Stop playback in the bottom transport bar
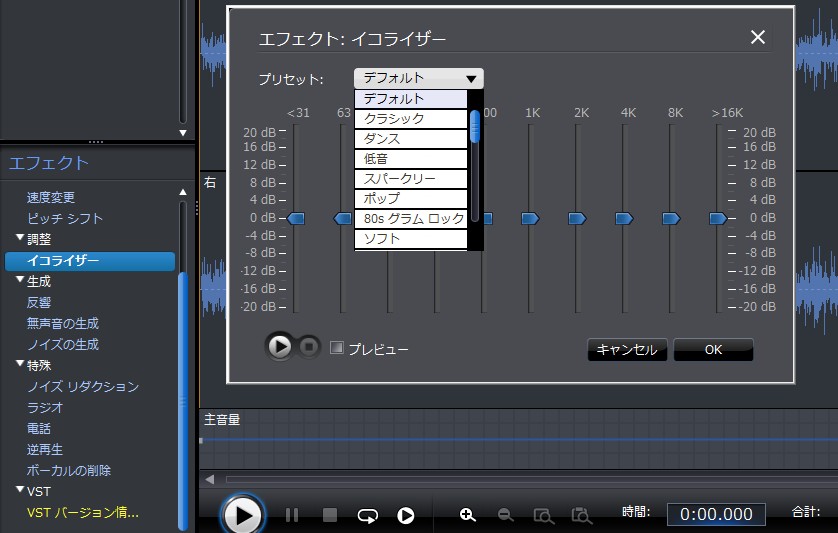Image resolution: width=838 pixels, height=533 pixels. point(330,515)
